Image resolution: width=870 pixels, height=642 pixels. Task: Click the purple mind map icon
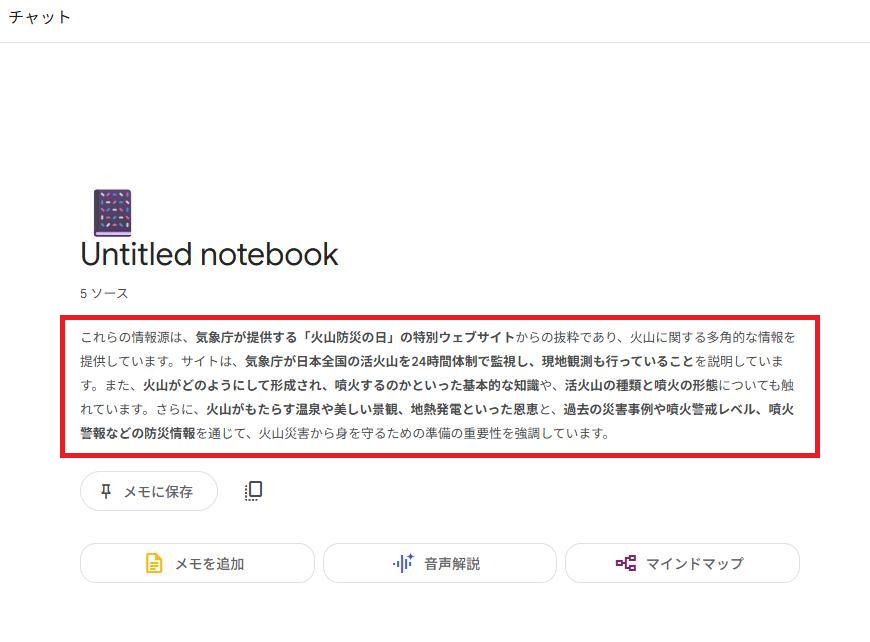click(x=626, y=563)
